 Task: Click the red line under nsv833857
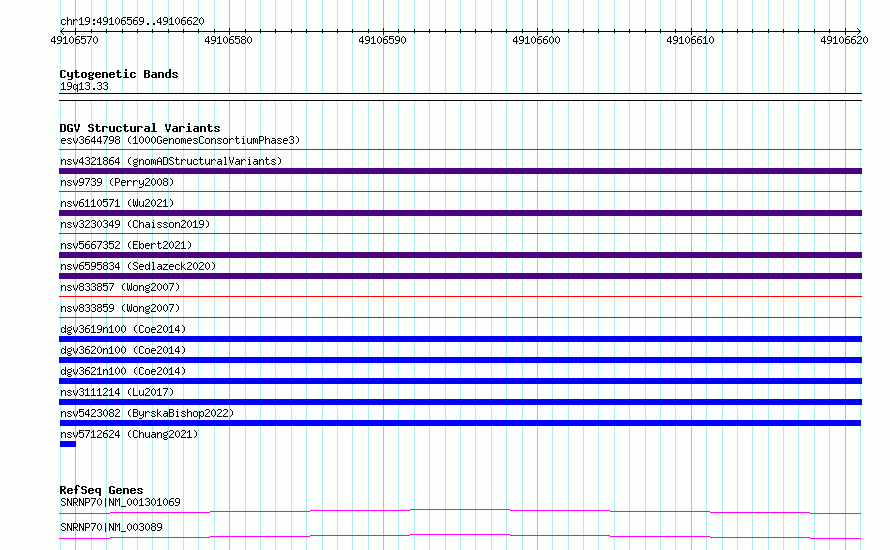(460, 297)
